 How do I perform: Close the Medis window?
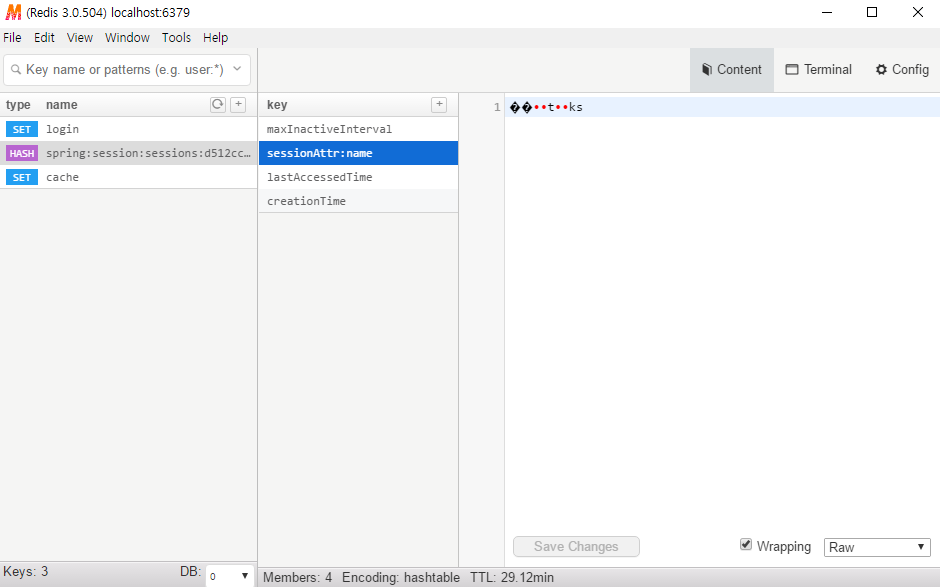click(x=918, y=12)
